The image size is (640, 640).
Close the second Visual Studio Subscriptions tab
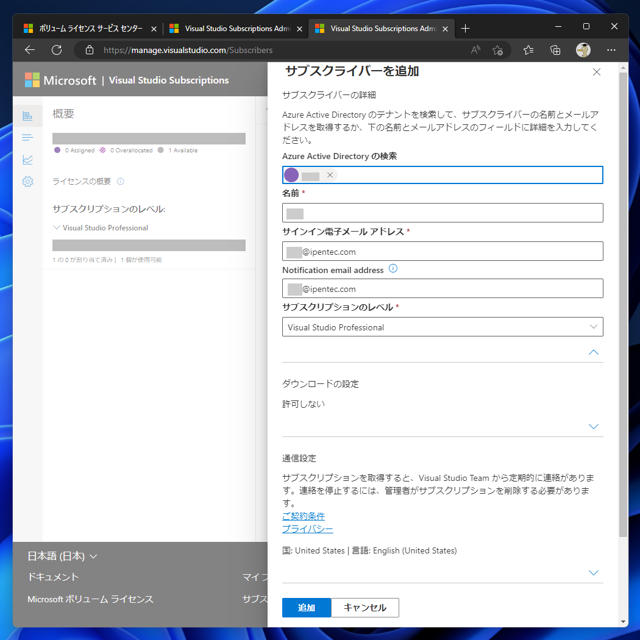click(299, 29)
